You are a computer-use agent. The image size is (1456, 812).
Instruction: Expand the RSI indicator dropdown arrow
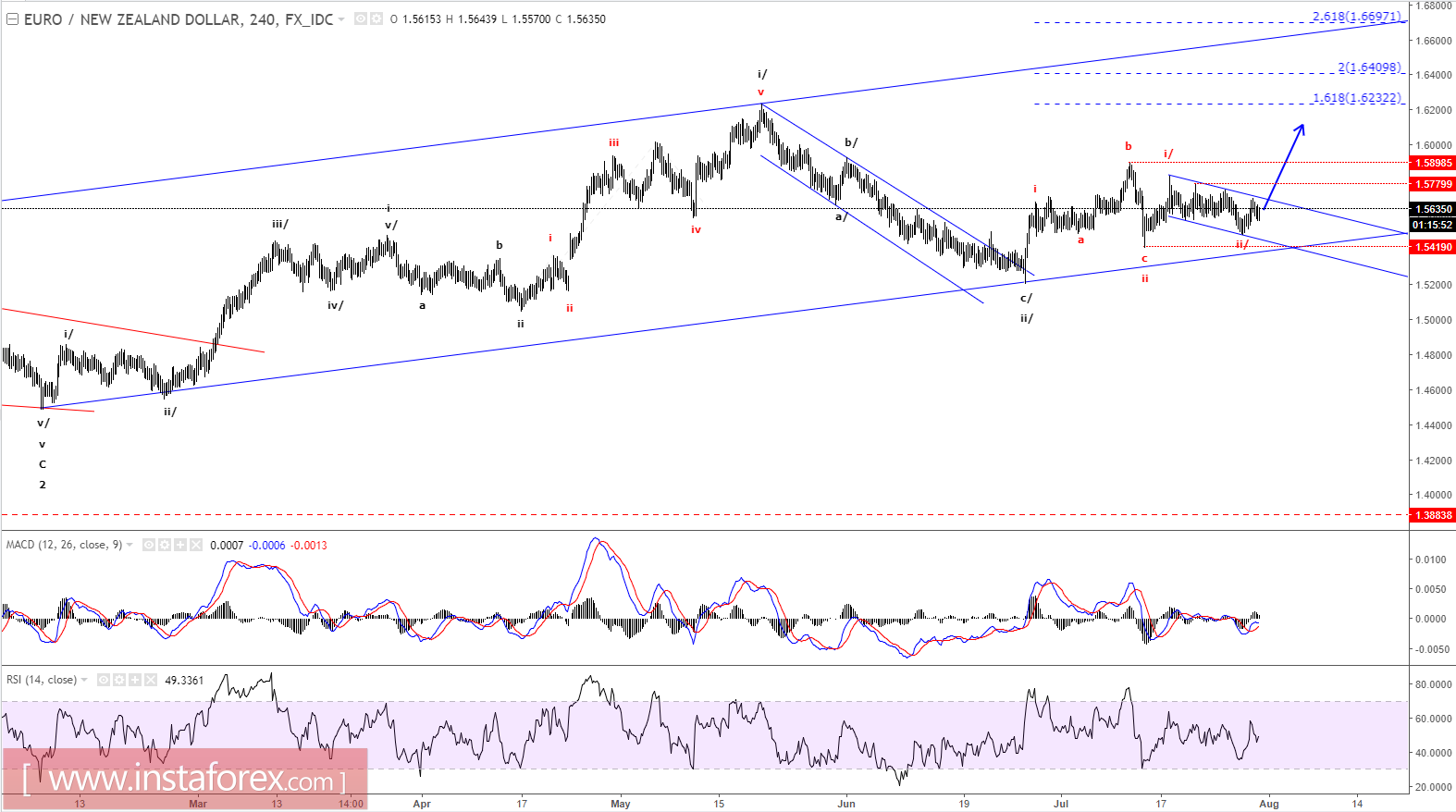(84, 680)
